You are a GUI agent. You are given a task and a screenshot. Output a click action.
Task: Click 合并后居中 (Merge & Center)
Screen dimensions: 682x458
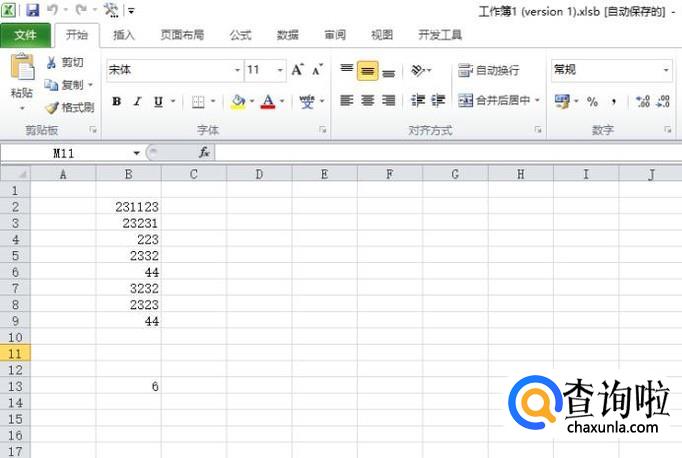coord(495,100)
